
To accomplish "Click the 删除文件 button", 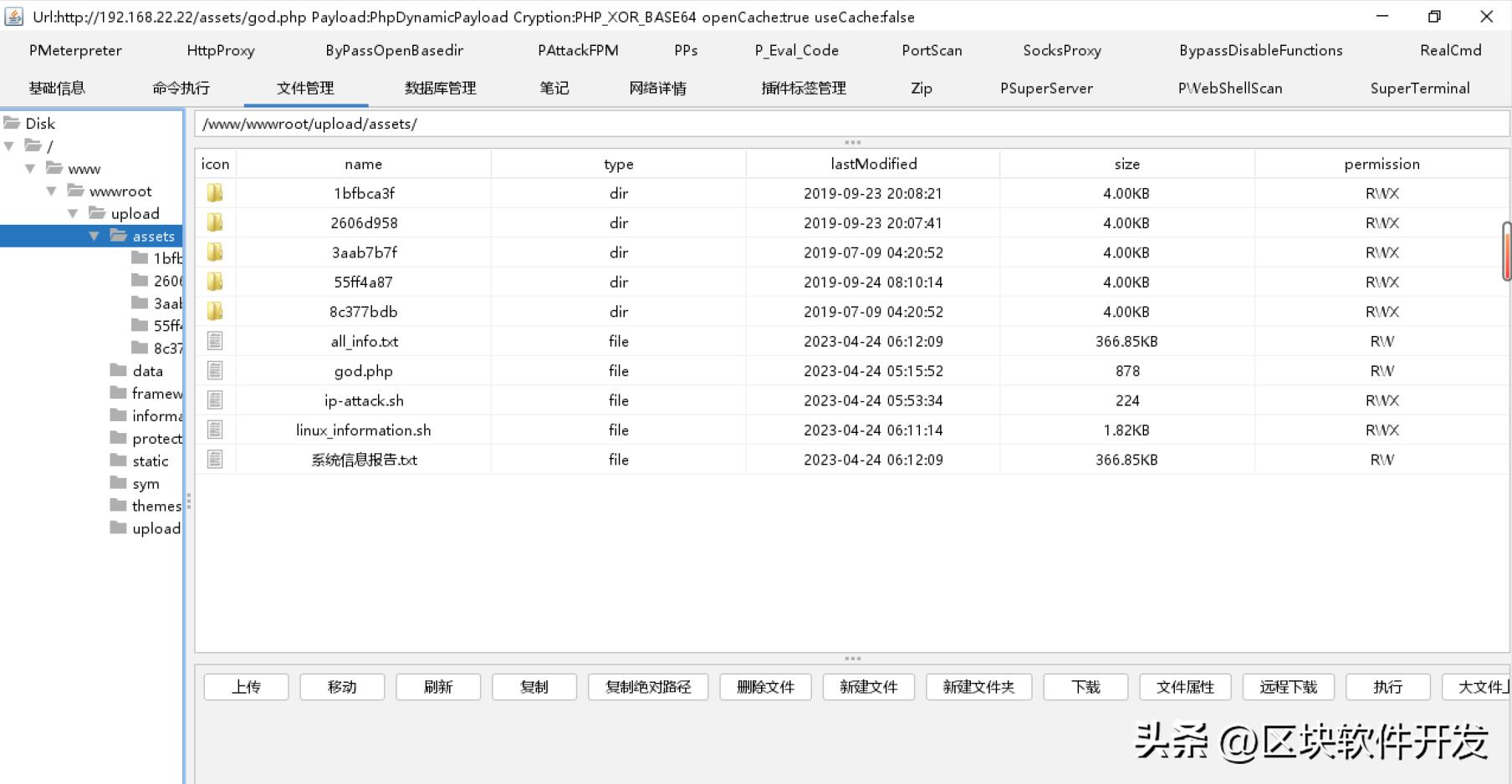I will pyautogui.click(x=765, y=687).
